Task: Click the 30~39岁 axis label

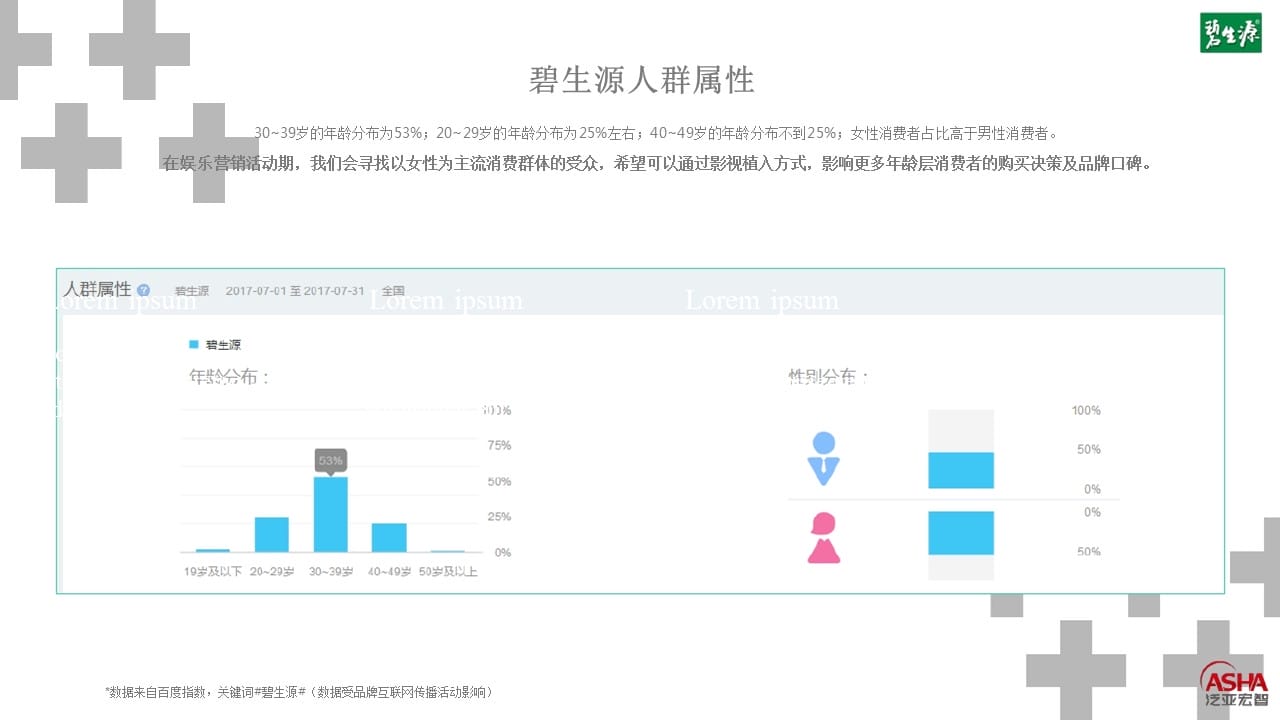Action: [331, 572]
